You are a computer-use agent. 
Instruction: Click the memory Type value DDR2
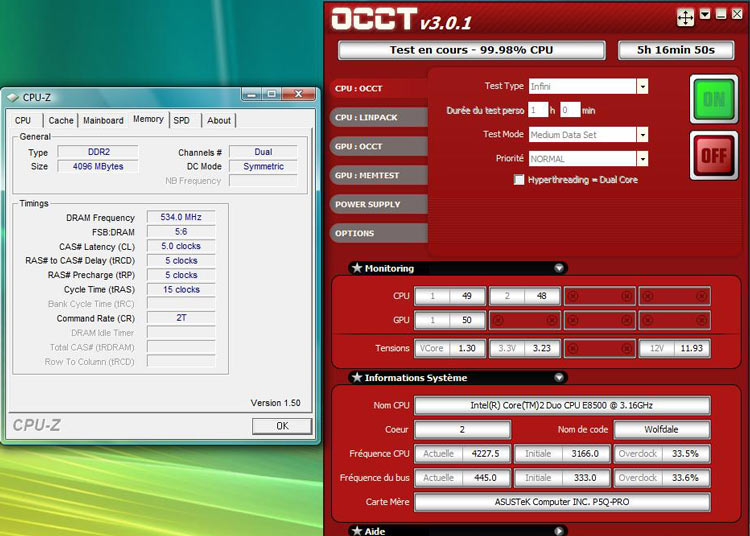[x=98, y=152]
